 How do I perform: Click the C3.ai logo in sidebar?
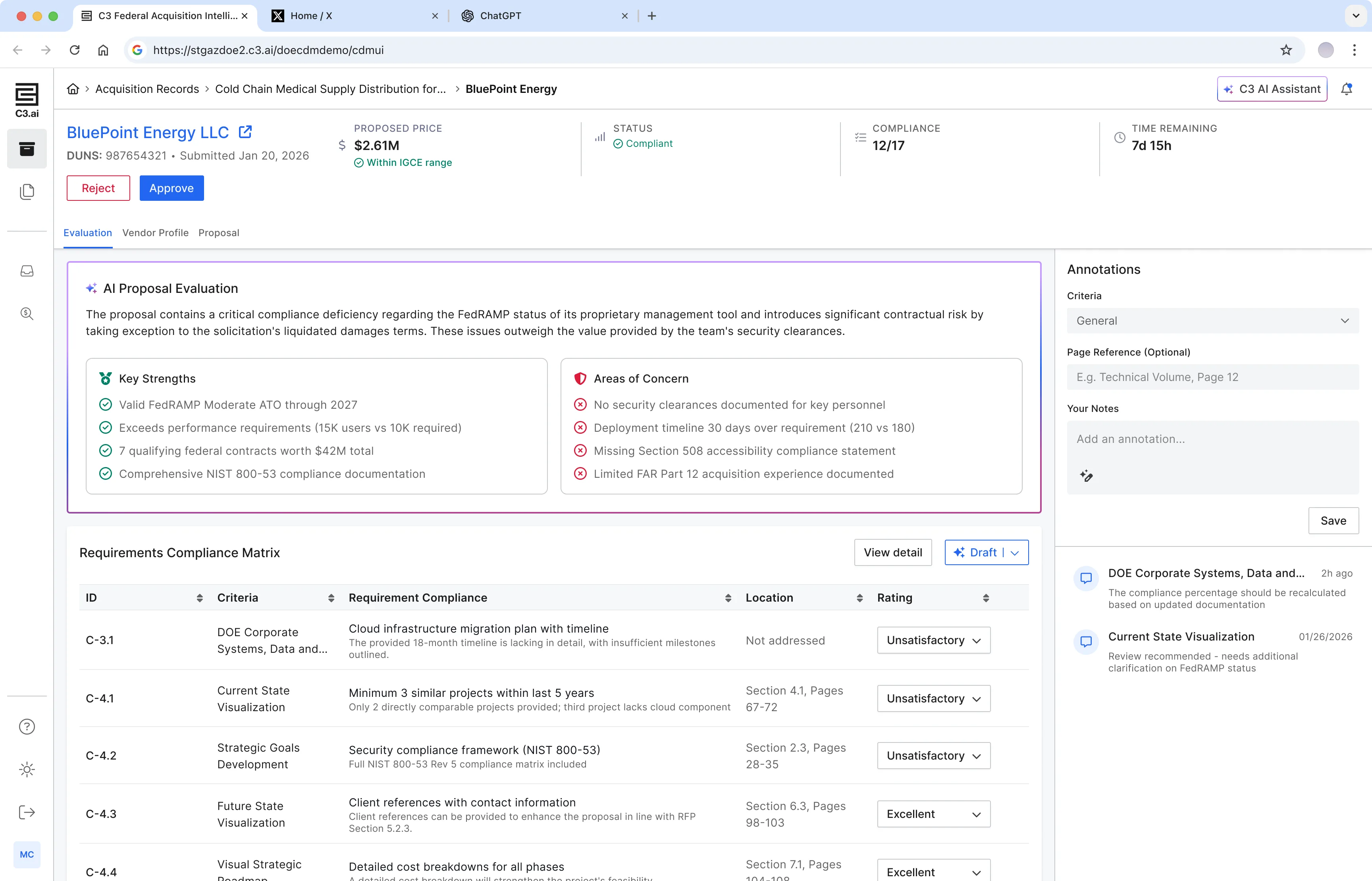[27, 100]
